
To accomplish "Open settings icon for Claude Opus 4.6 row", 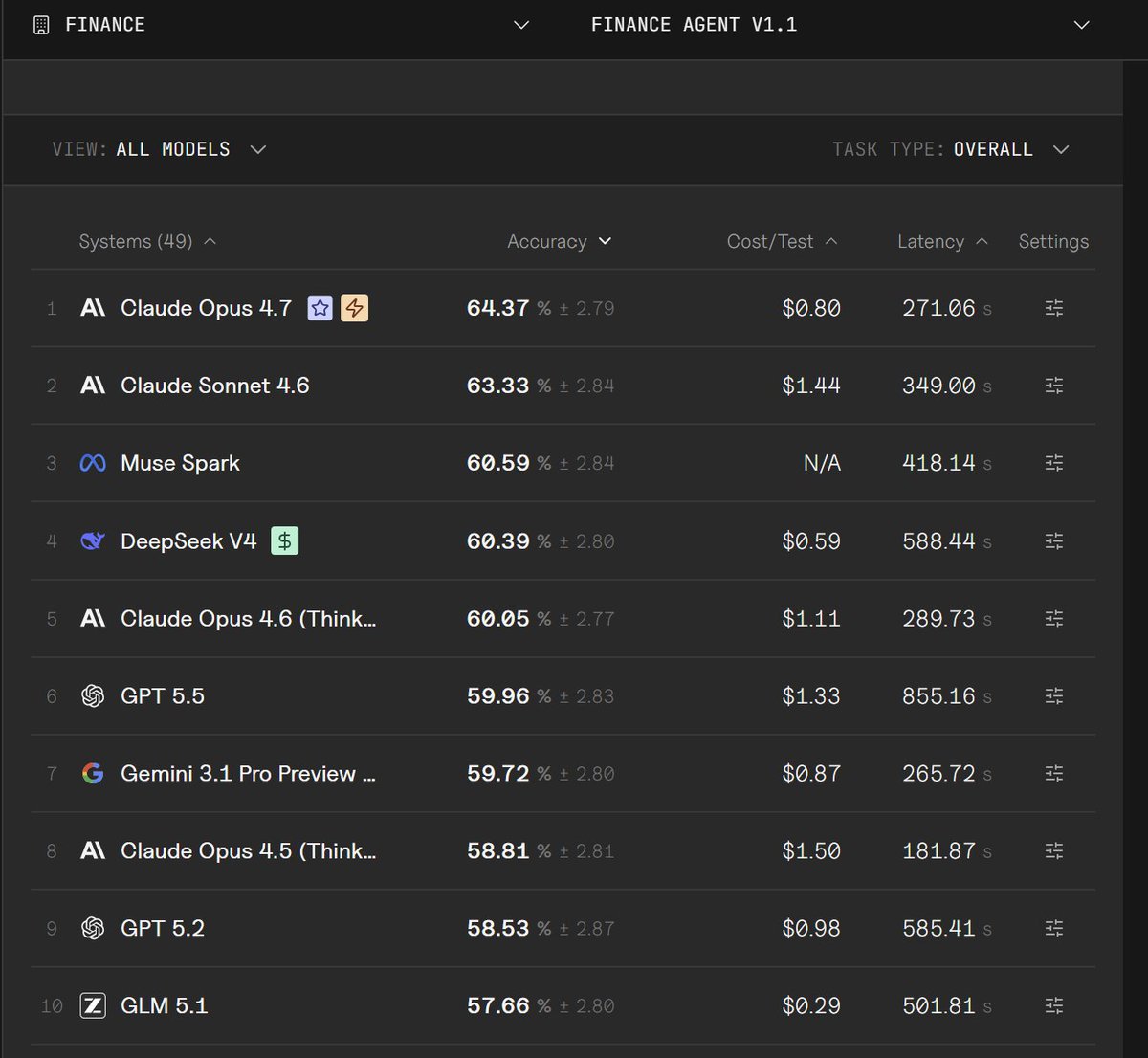I will coord(1054,619).
